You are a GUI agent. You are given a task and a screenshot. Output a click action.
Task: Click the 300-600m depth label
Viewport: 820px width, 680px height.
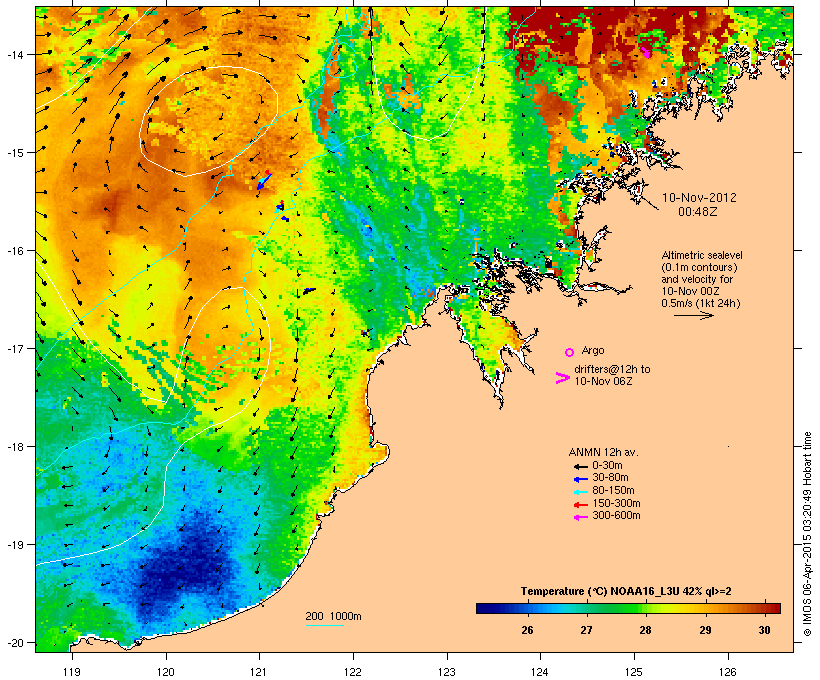(x=616, y=516)
